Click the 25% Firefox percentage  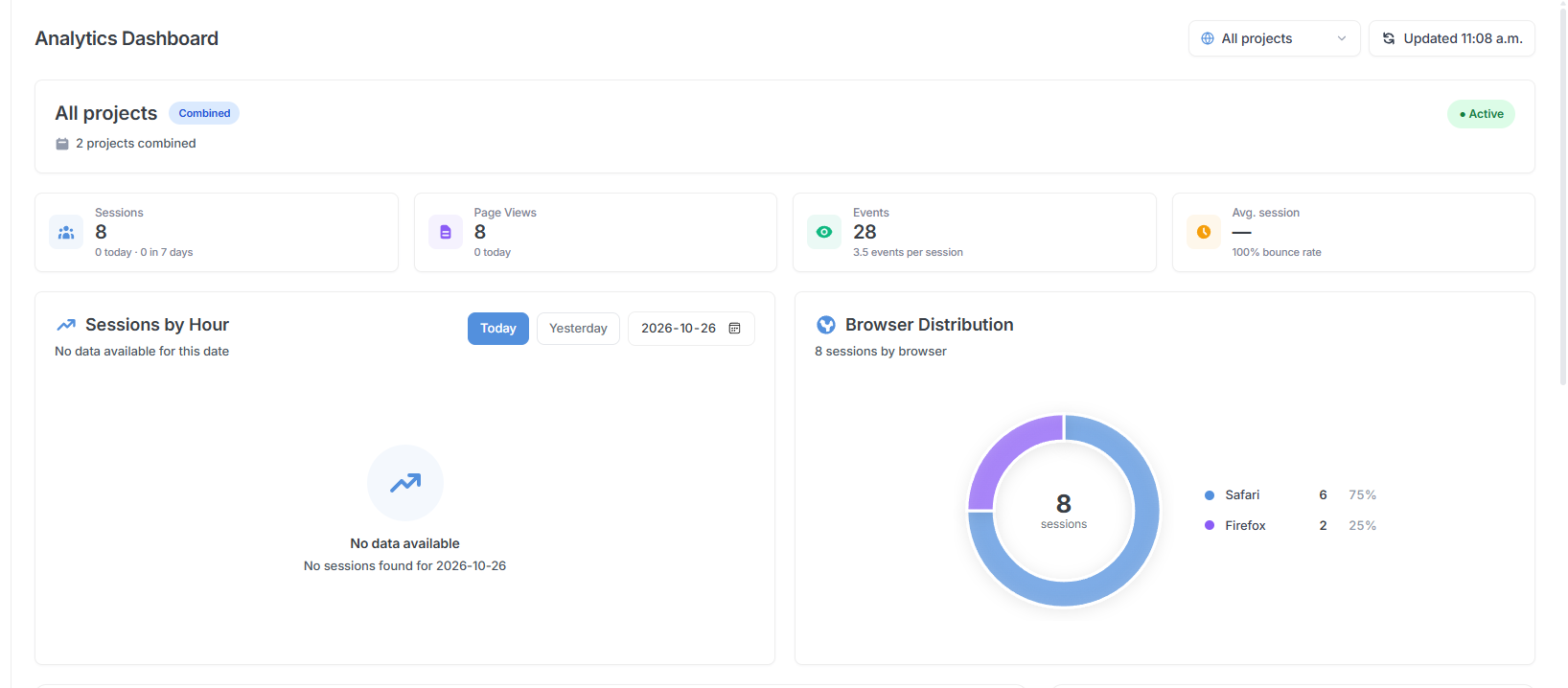point(1362,526)
